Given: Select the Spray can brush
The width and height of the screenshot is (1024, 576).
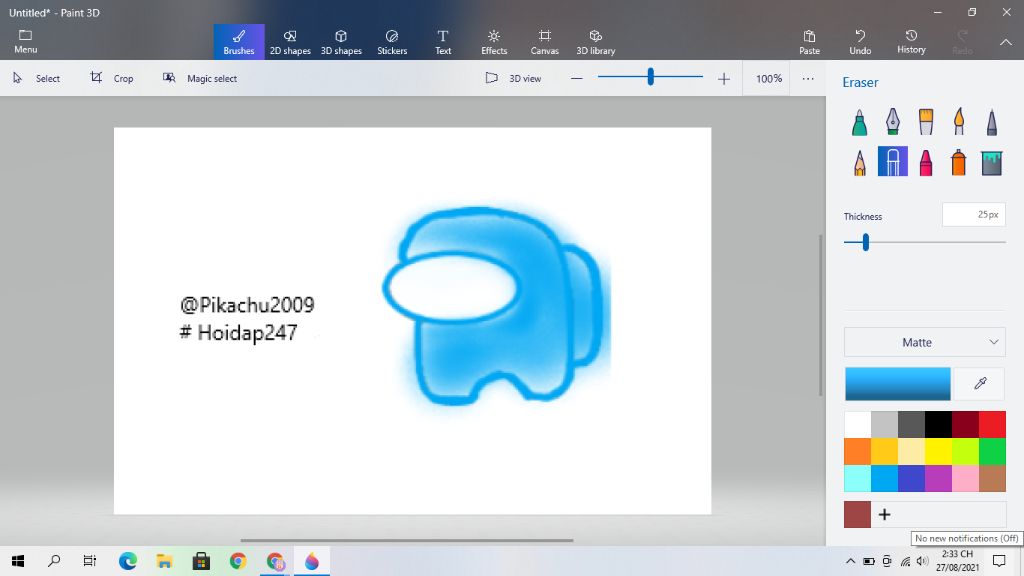Looking at the screenshot, I should (x=959, y=162).
